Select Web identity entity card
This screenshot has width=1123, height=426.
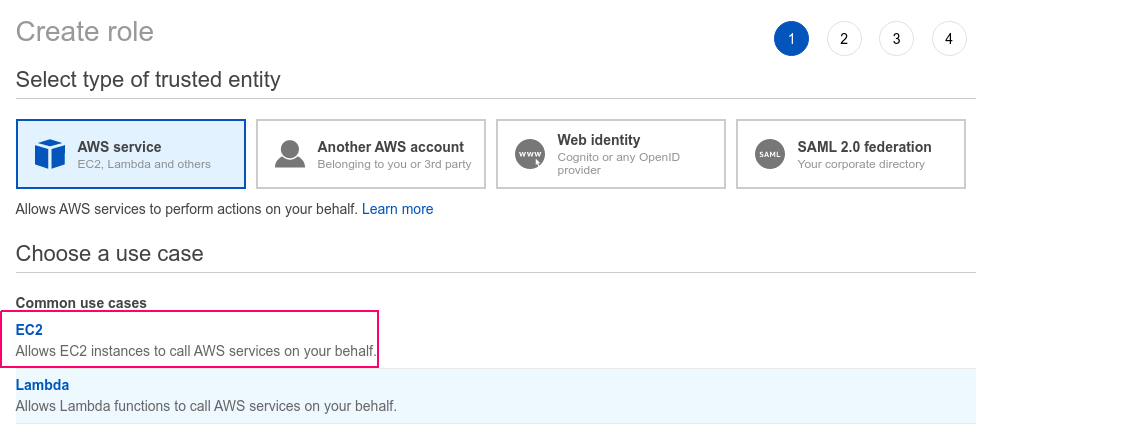click(611, 154)
